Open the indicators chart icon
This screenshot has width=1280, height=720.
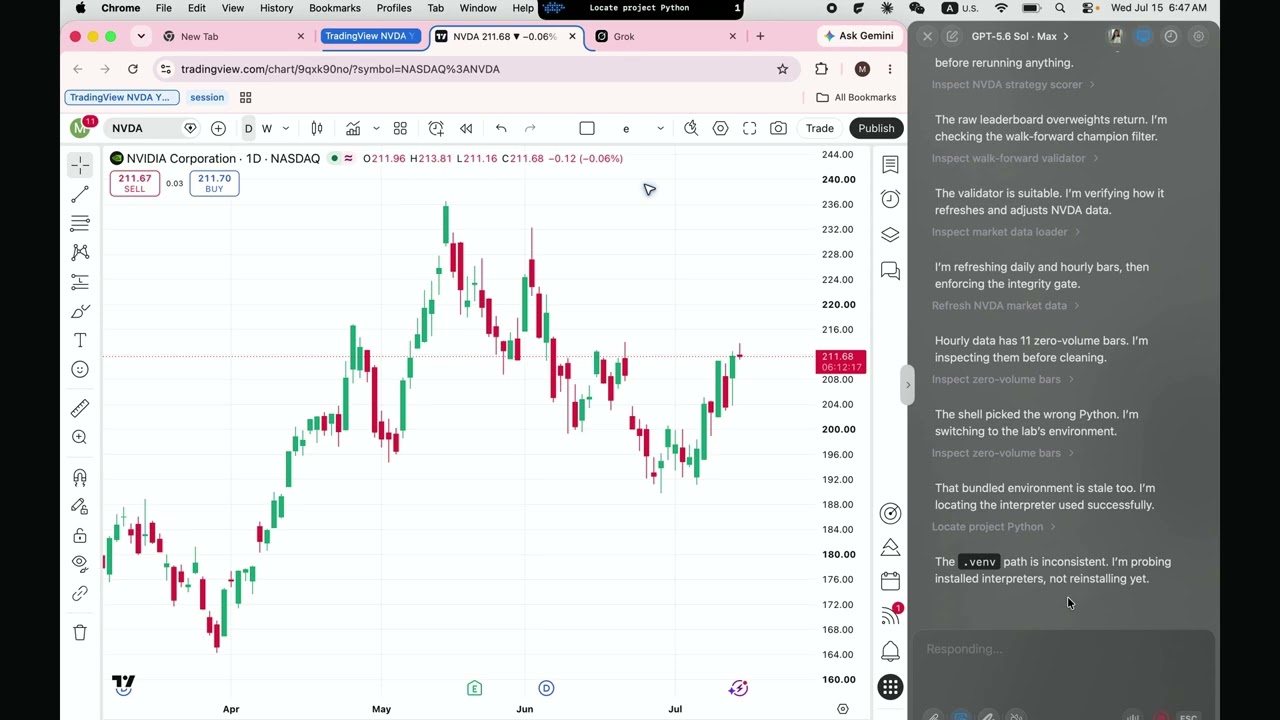click(353, 128)
